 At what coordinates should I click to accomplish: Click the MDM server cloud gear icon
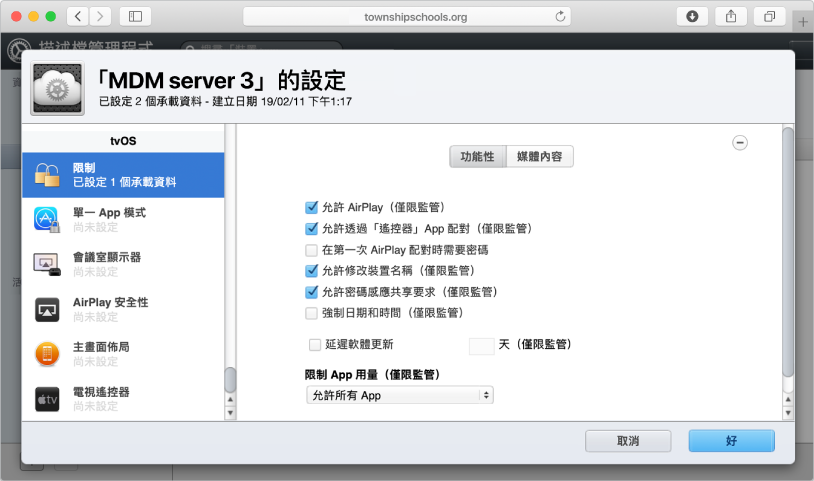pos(57,89)
